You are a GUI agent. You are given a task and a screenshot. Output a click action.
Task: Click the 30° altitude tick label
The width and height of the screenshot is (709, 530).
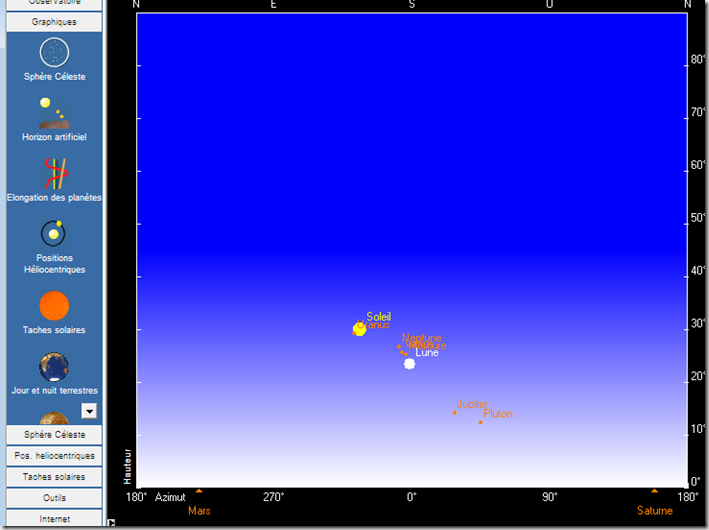(x=697, y=323)
